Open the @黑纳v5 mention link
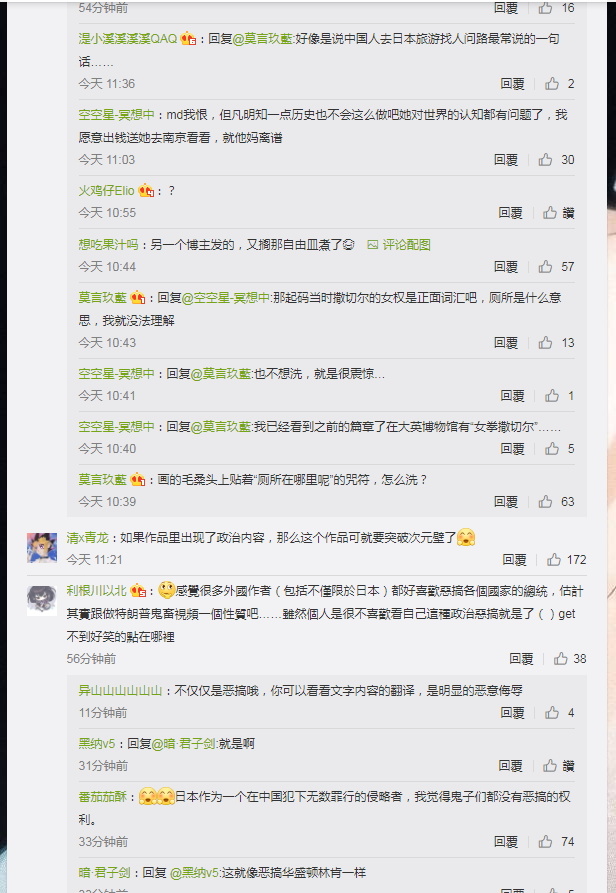 click(x=194, y=872)
